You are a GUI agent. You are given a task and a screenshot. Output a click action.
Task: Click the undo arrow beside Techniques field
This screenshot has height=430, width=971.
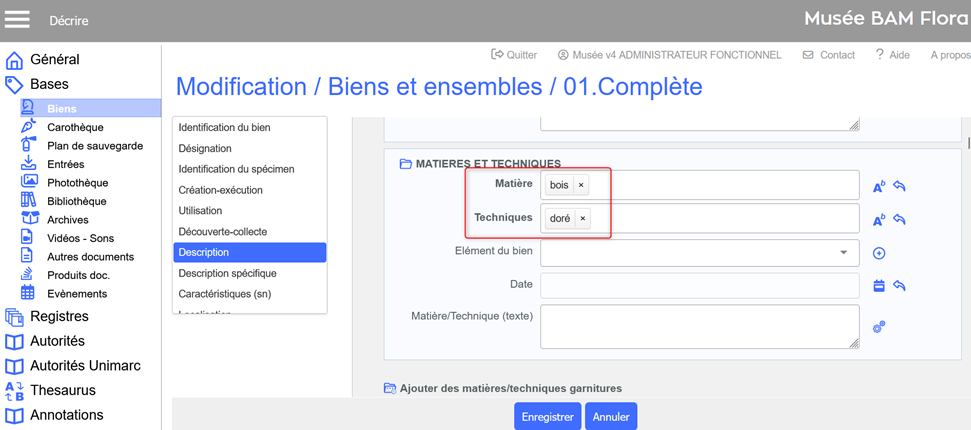pos(900,220)
